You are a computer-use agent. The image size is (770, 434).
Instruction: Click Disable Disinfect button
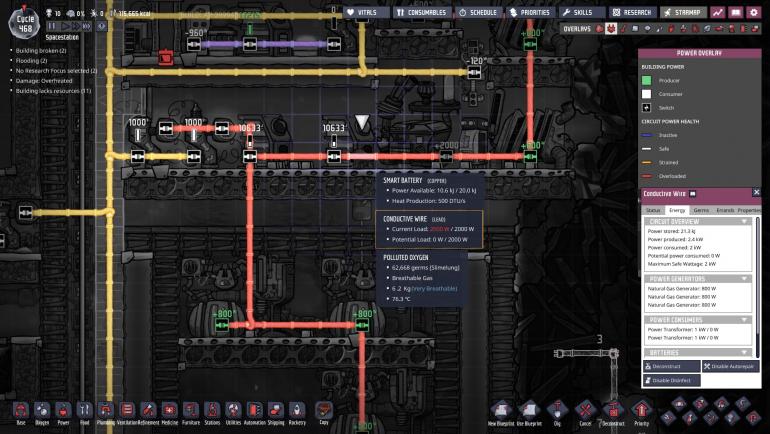tap(671, 380)
